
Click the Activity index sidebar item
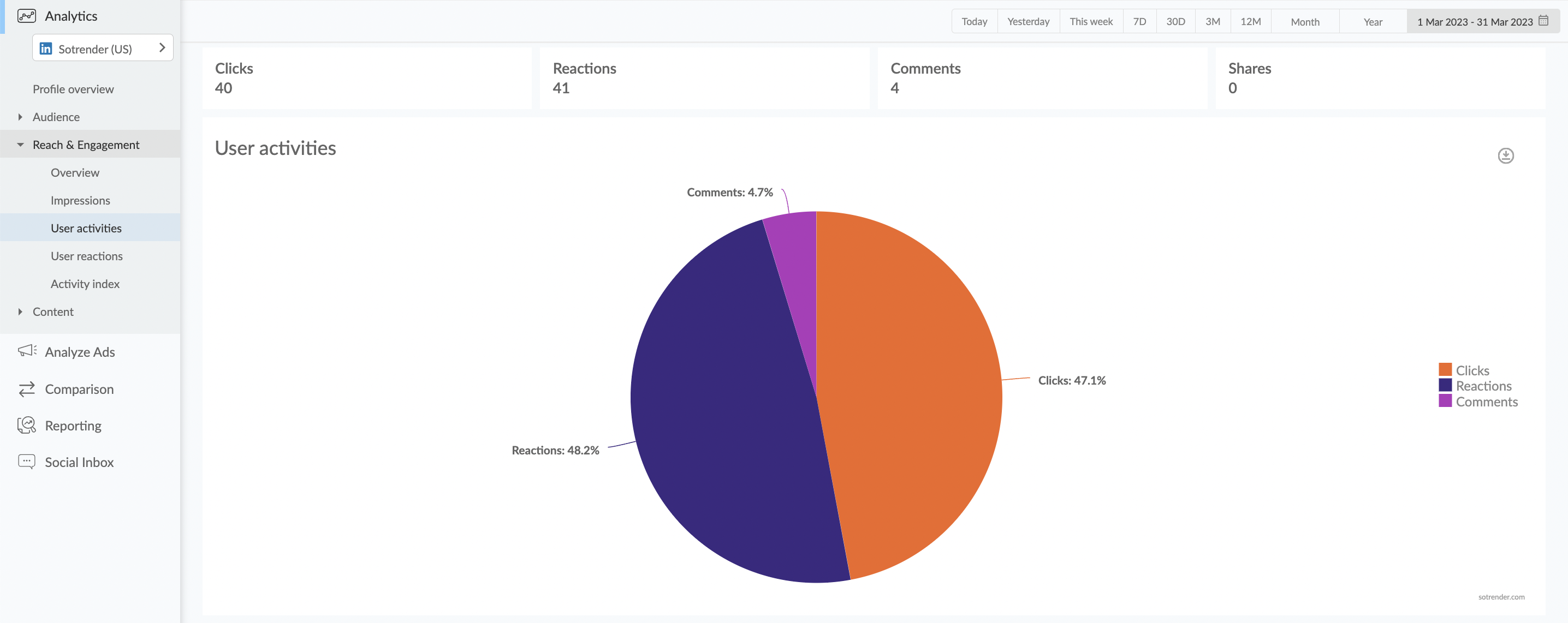85,284
